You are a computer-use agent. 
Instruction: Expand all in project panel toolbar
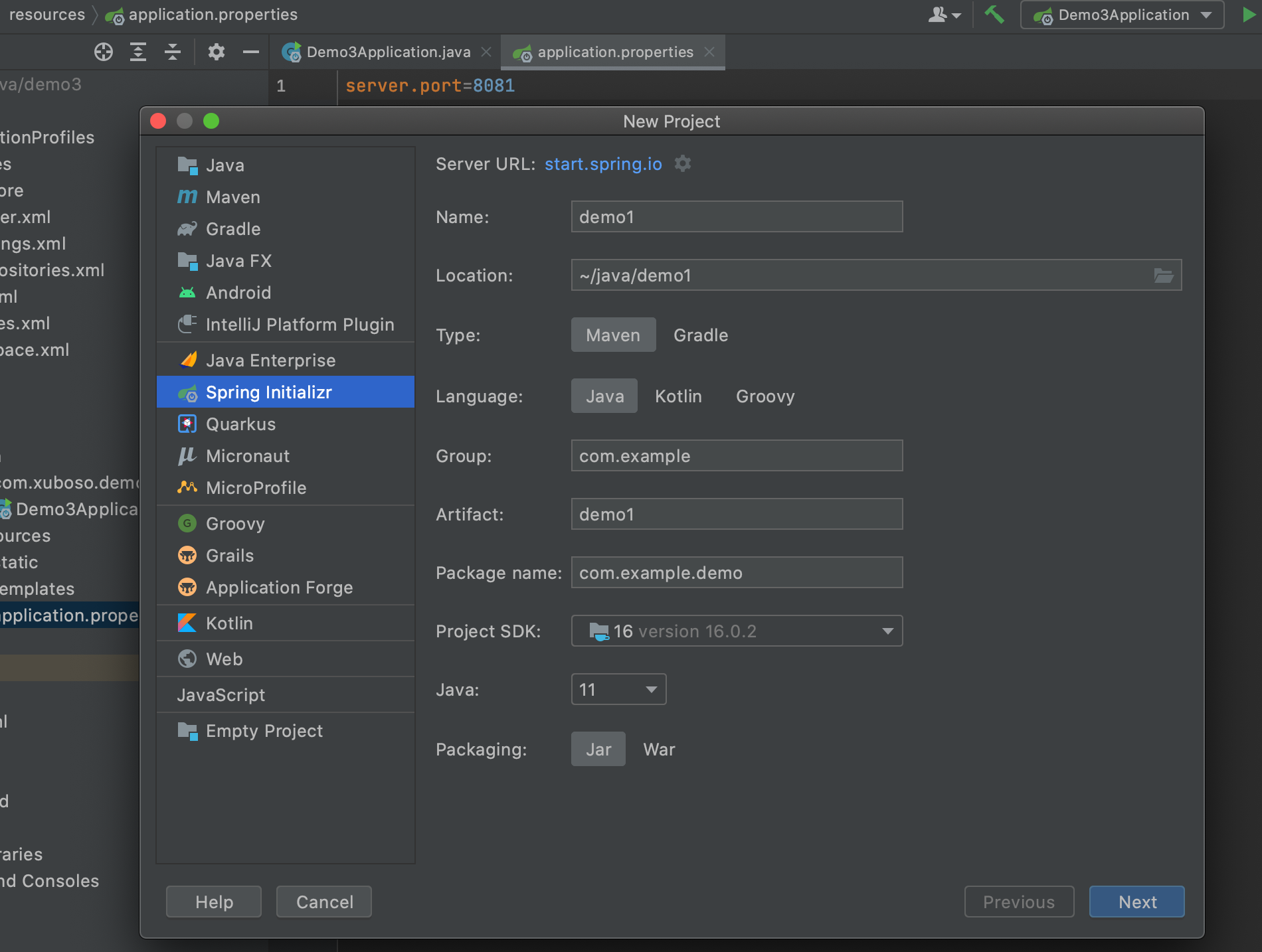click(x=138, y=52)
